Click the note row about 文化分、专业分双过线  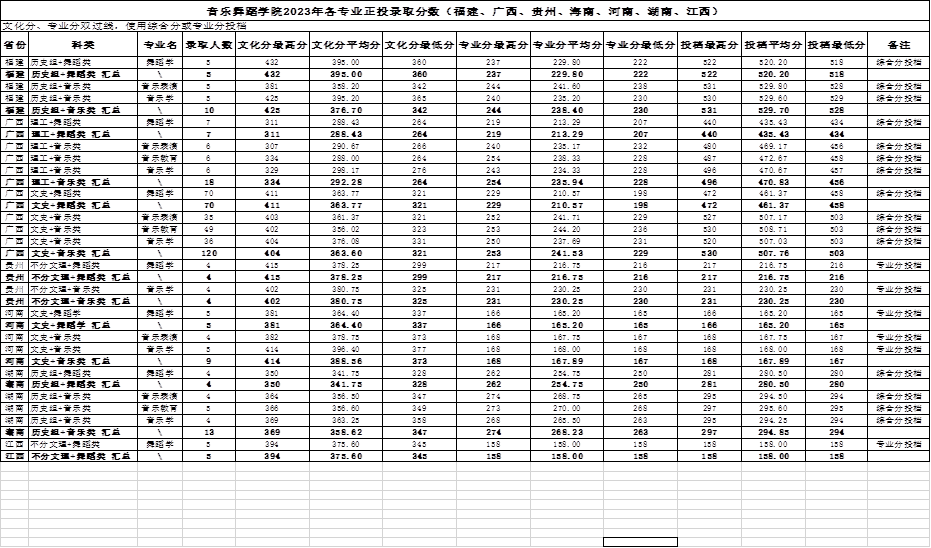tap(130, 27)
